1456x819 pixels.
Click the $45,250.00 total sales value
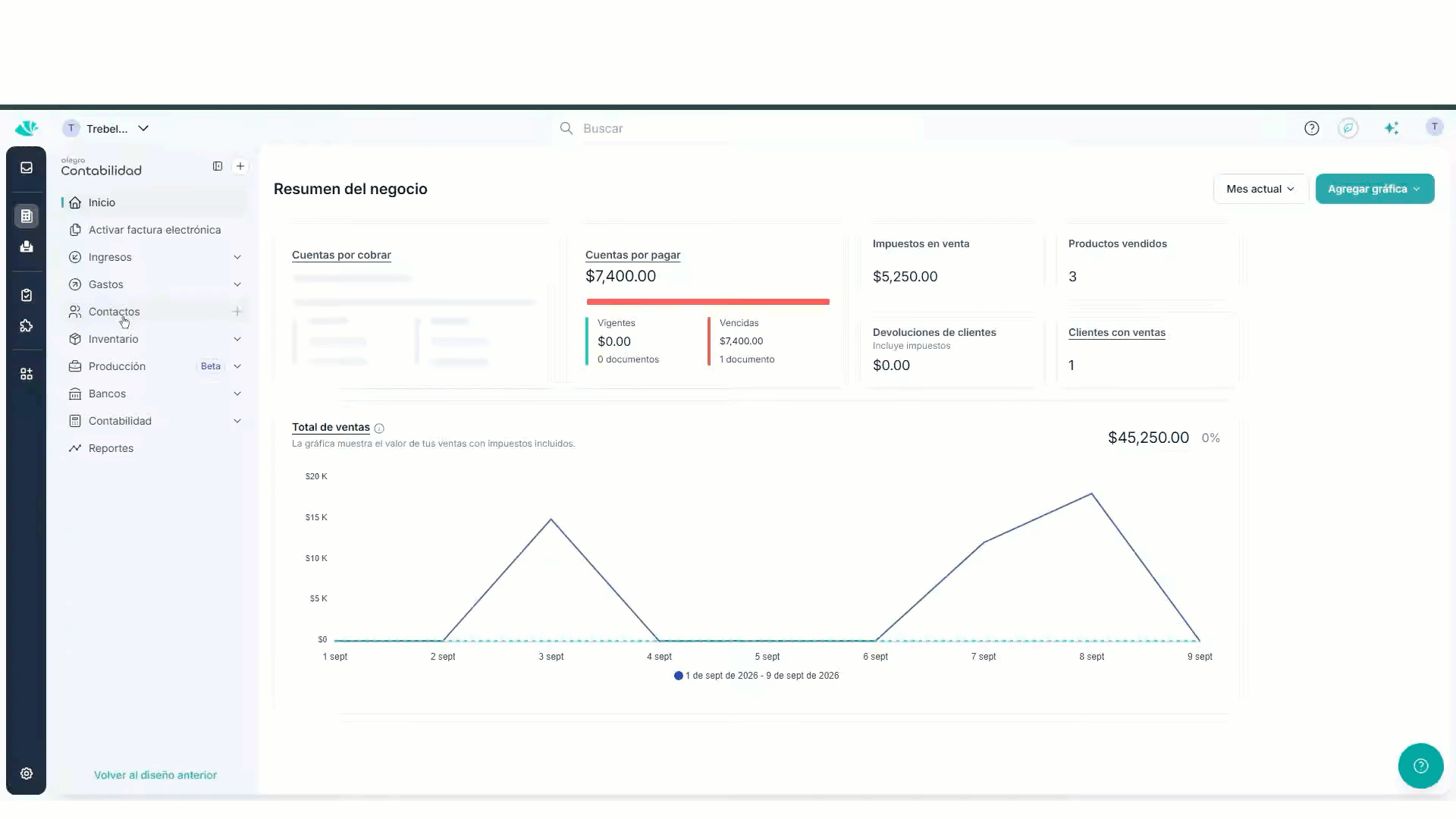1148,438
